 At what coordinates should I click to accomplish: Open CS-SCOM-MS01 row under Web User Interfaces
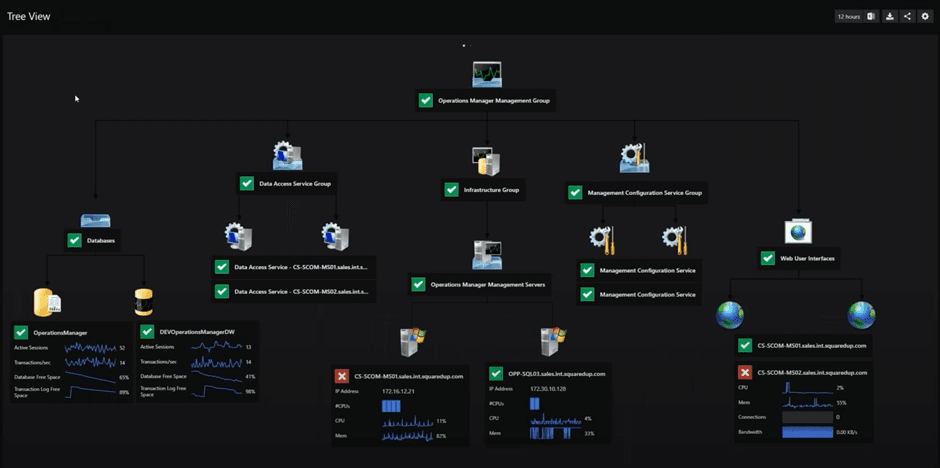pyautogui.click(x=803, y=346)
